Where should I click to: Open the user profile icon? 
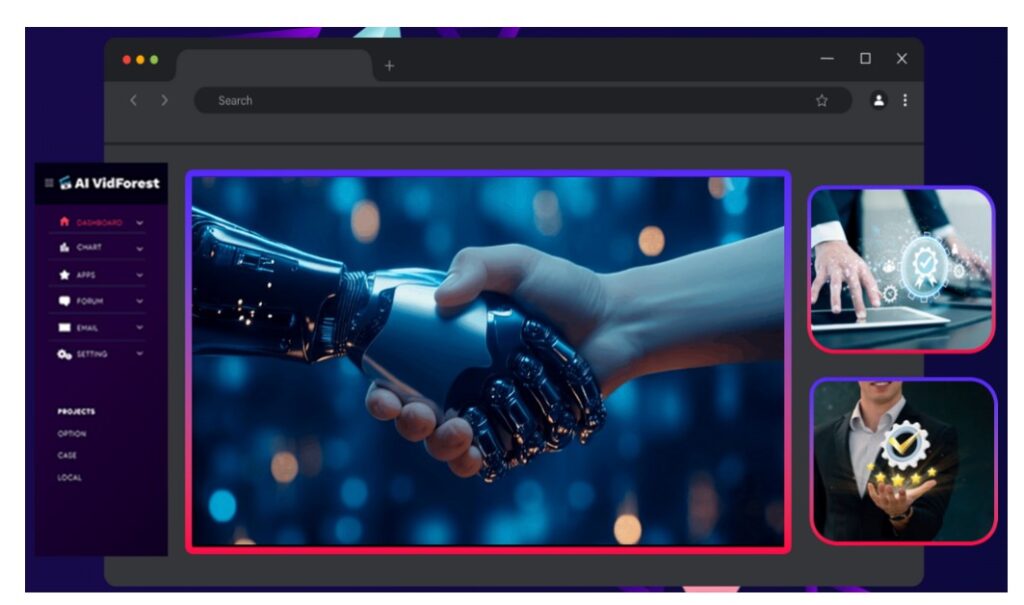coord(878,100)
